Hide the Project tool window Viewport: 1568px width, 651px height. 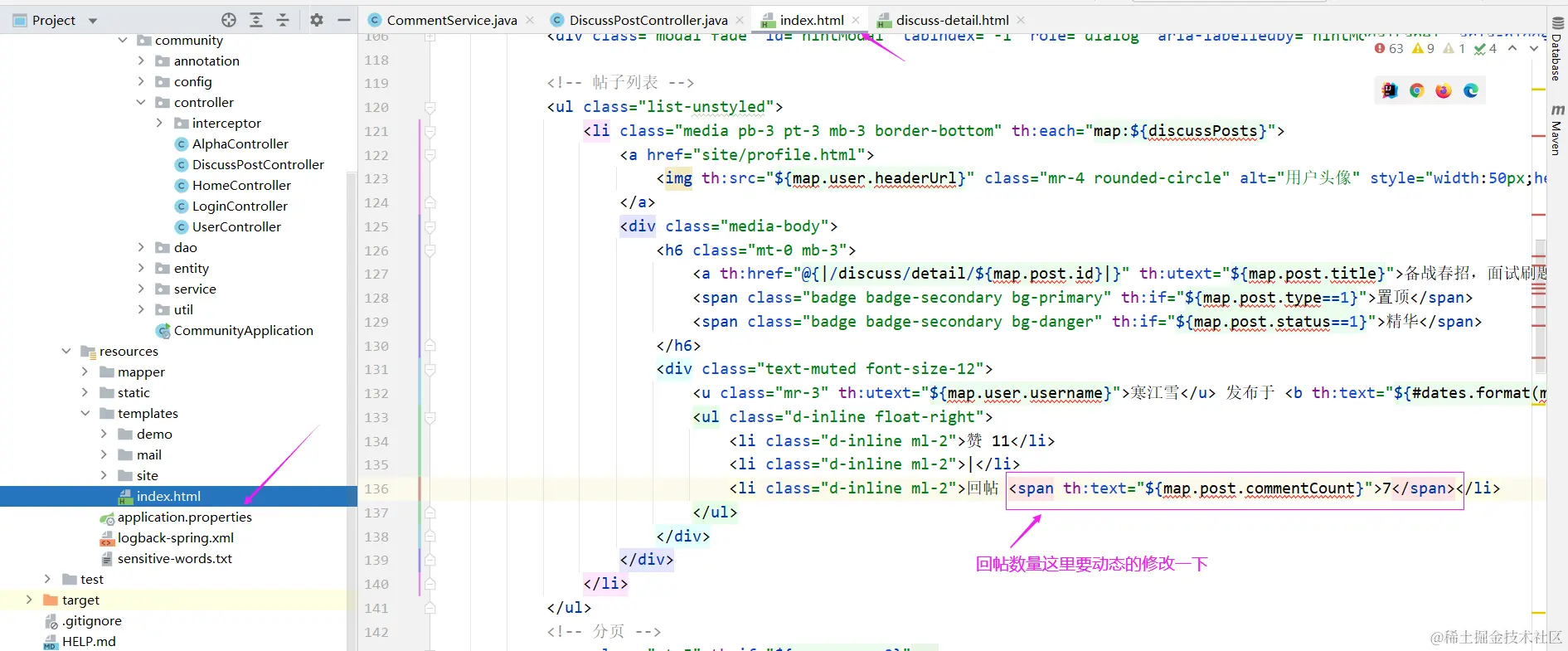click(x=344, y=20)
